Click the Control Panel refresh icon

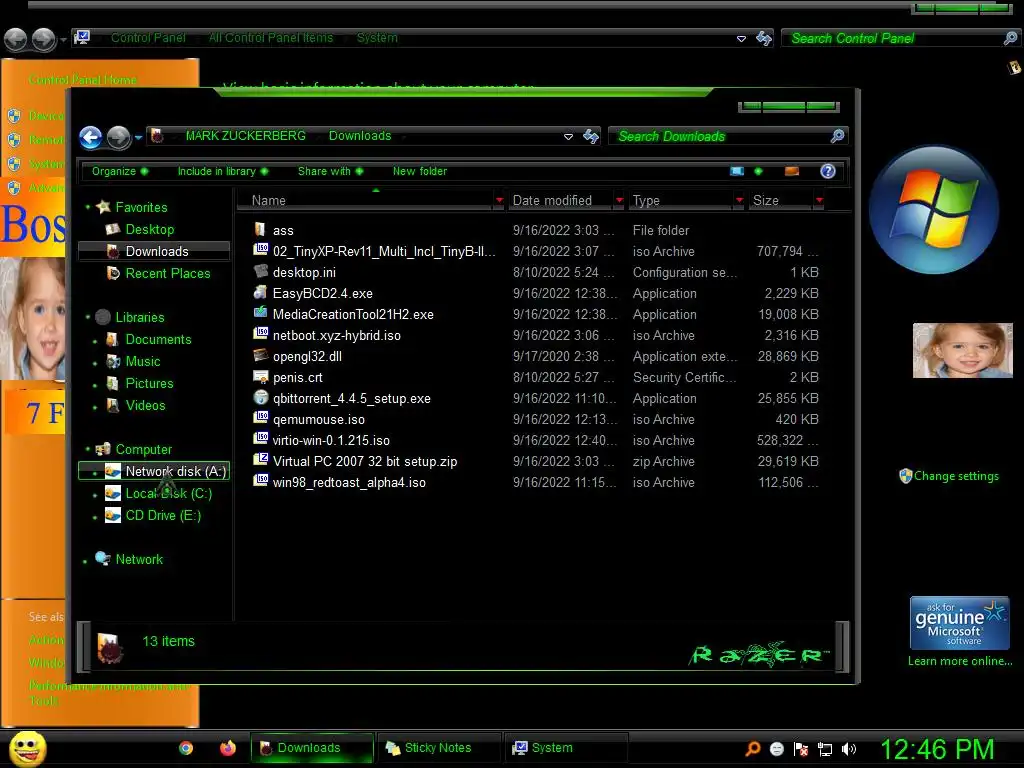pyautogui.click(x=763, y=39)
